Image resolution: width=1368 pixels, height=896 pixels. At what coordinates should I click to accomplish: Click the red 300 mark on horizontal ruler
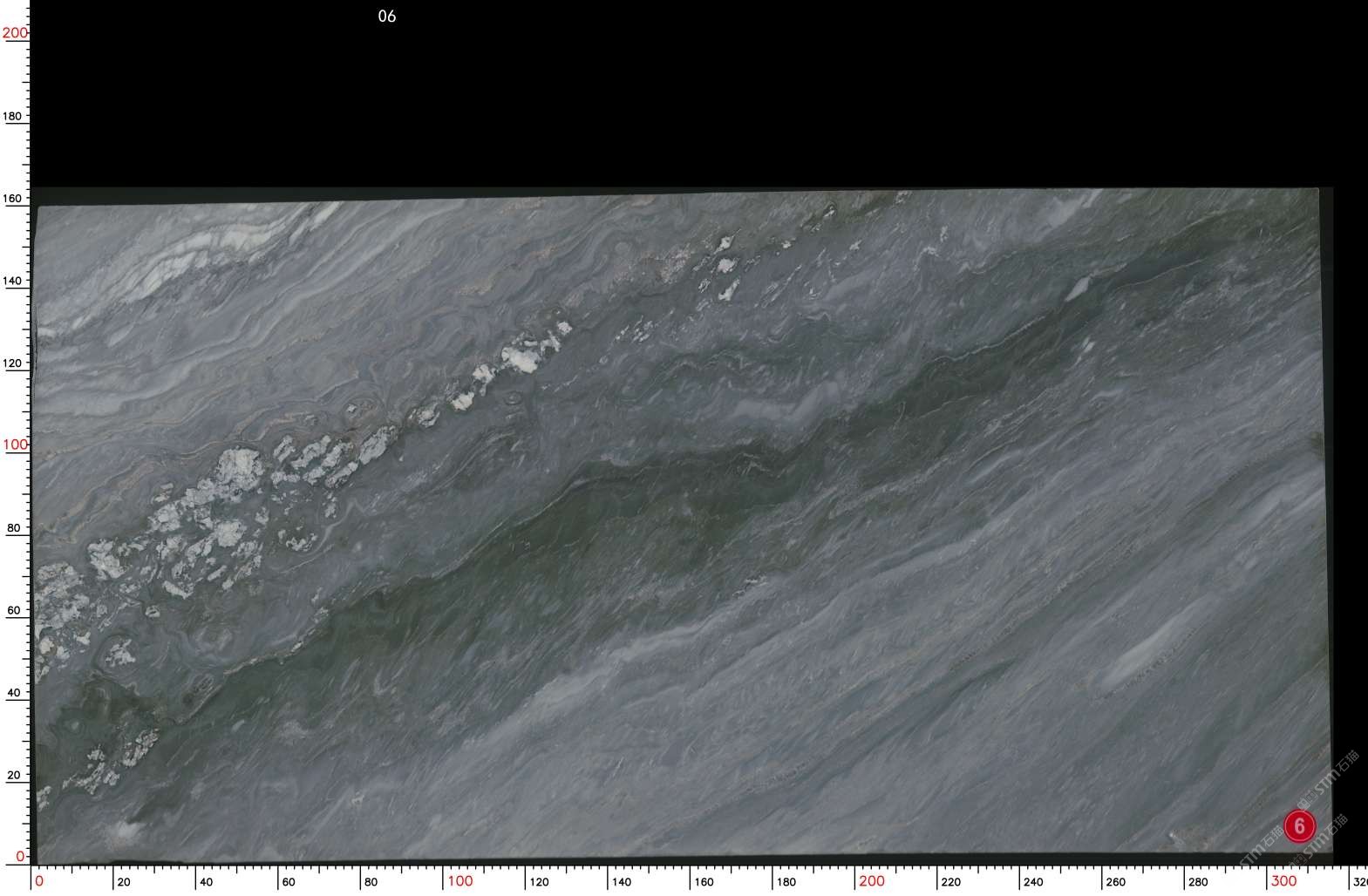click(x=1283, y=881)
